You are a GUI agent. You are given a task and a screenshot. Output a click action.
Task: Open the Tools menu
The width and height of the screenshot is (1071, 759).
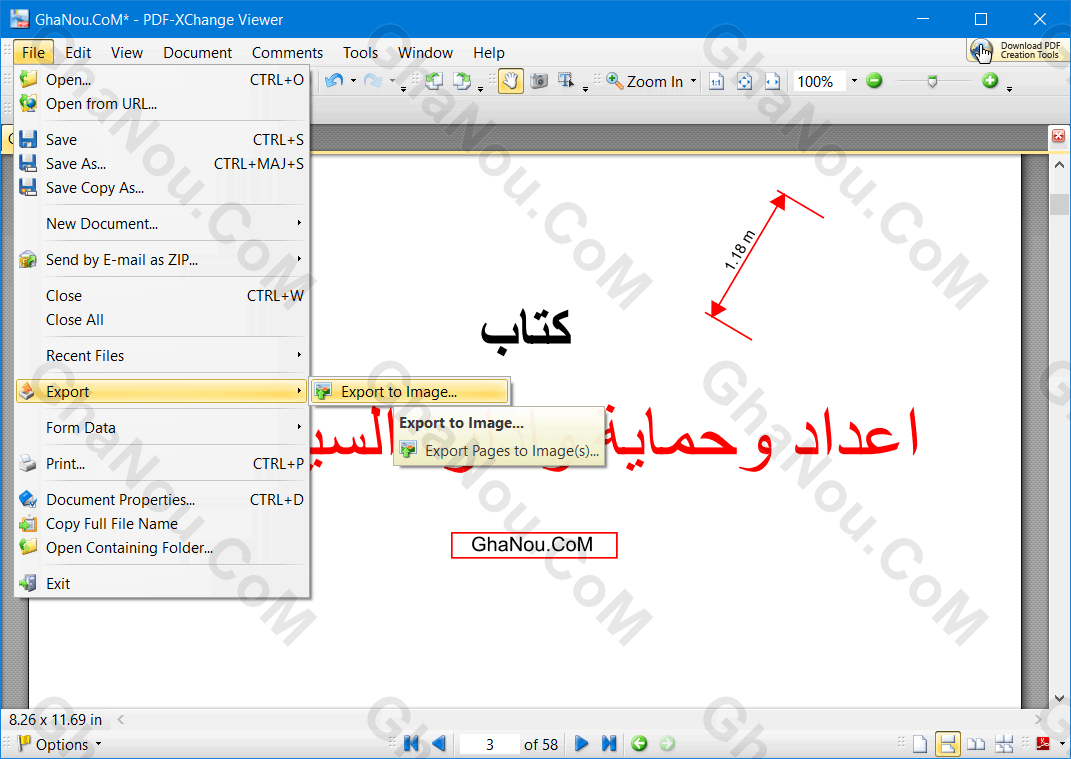(360, 53)
